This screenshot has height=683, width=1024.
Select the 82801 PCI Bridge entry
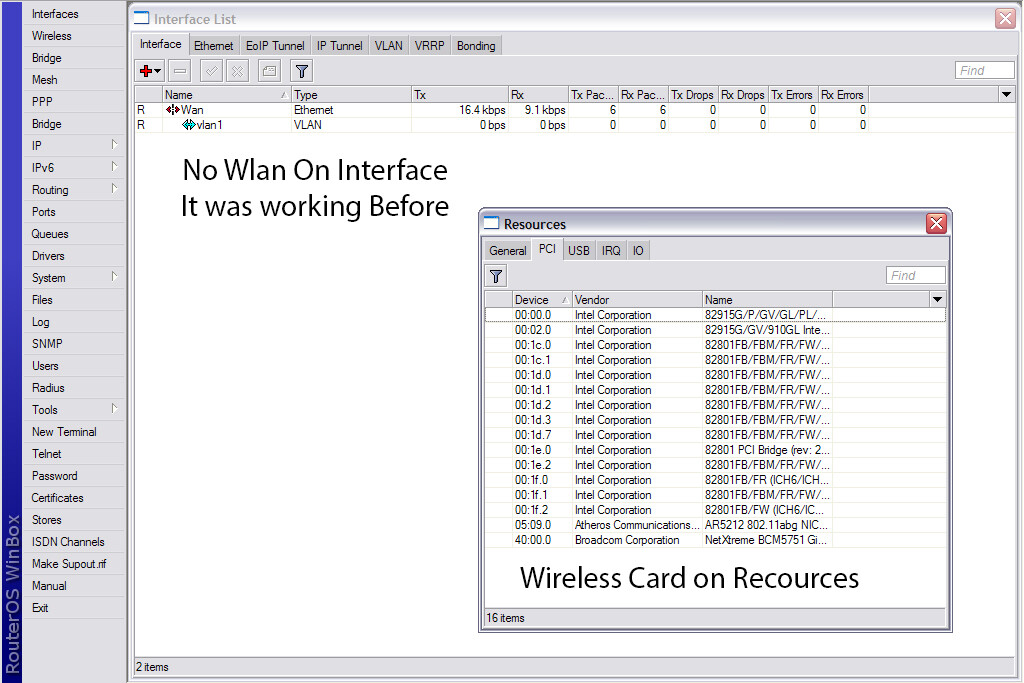(715, 450)
